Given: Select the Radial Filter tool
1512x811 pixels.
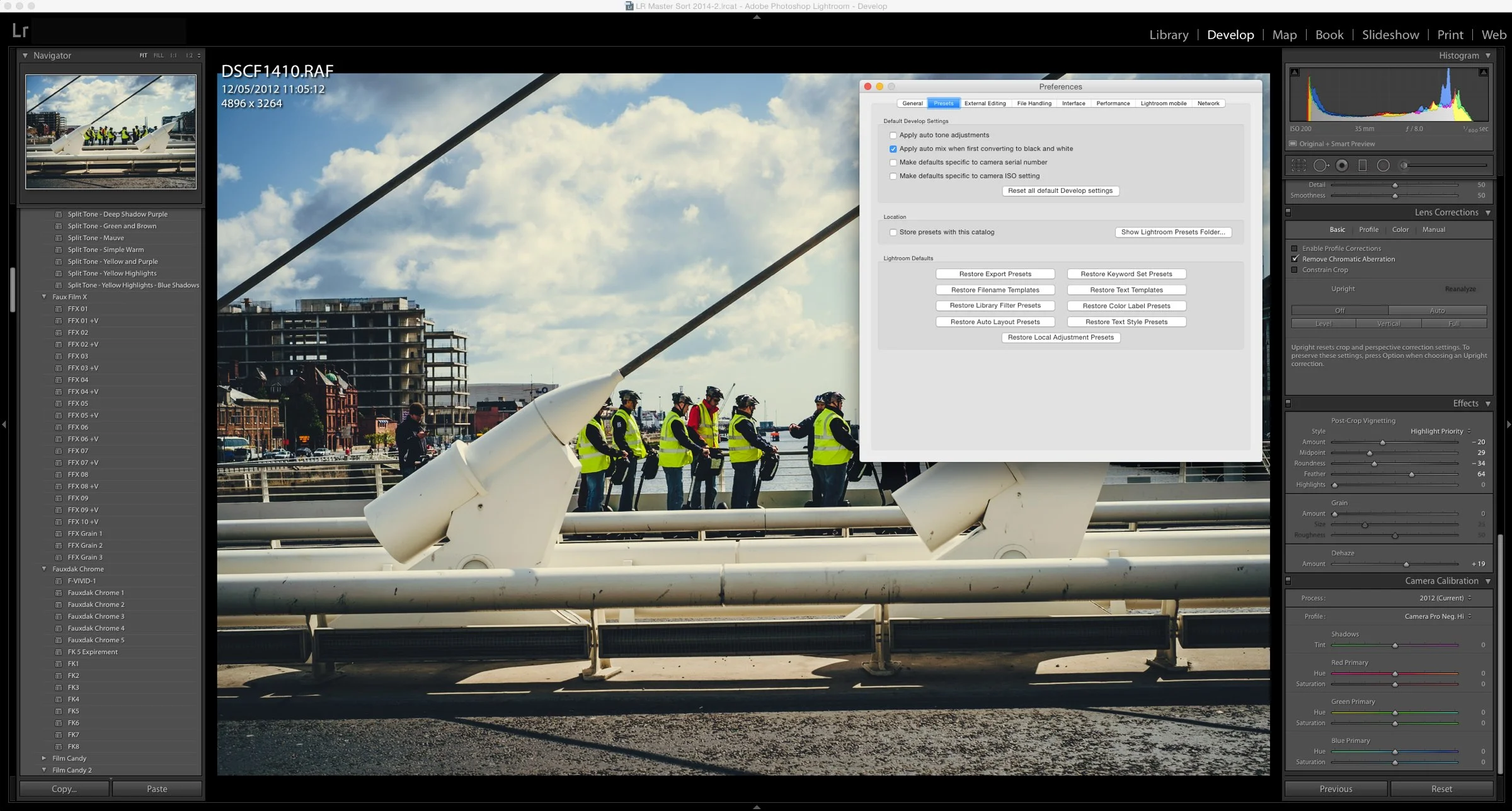Looking at the screenshot, I should [1384, 165].
